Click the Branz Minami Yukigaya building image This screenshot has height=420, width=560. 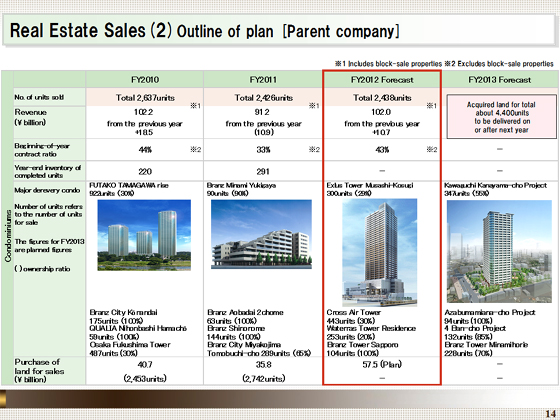(261, 234)
